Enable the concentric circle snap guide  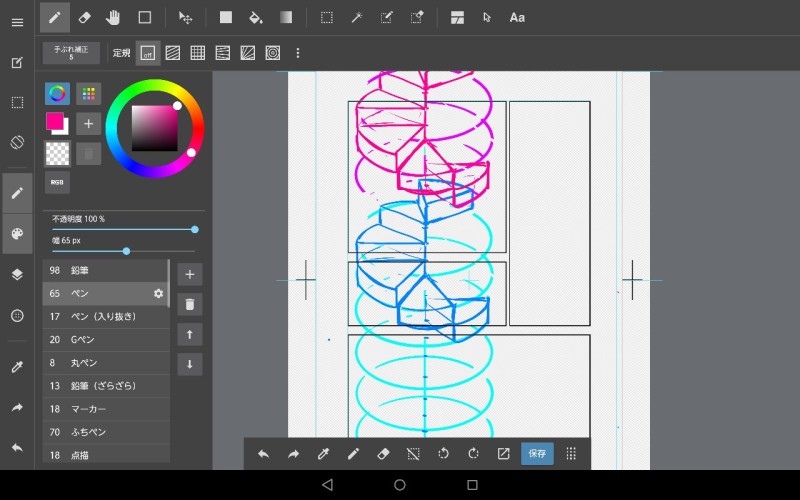[273, 53]
